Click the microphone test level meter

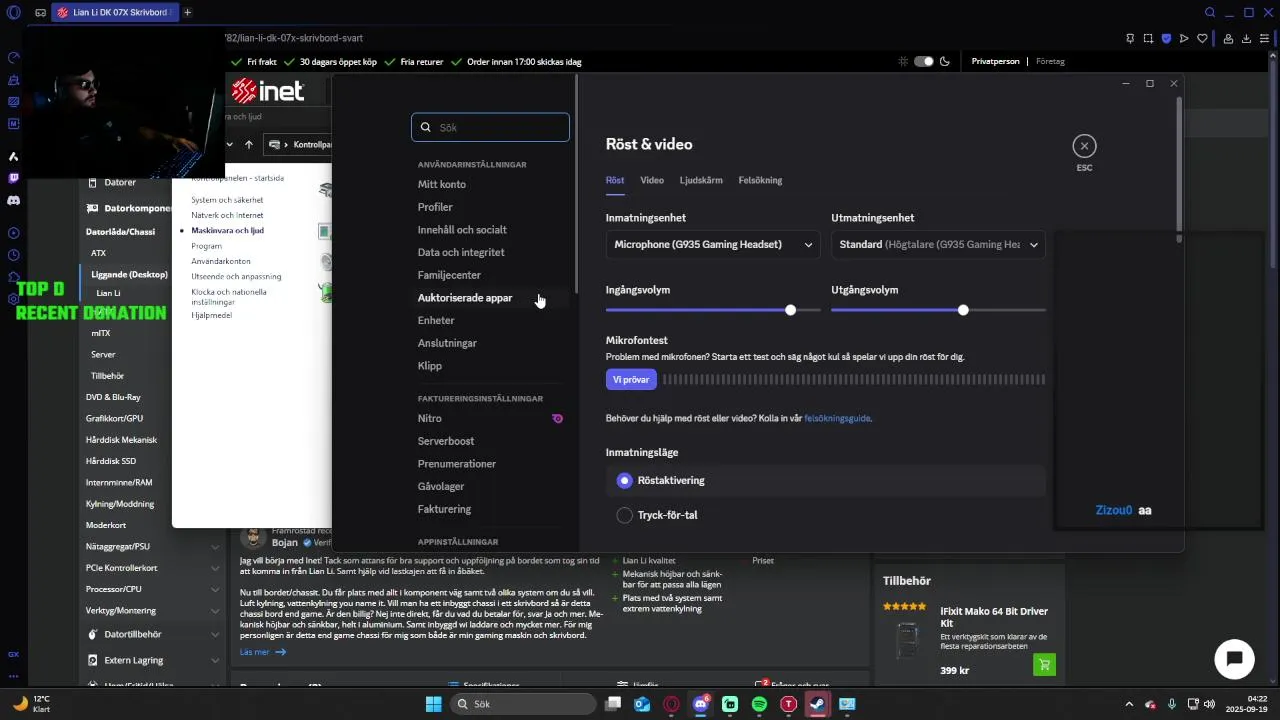coord(854,380)
